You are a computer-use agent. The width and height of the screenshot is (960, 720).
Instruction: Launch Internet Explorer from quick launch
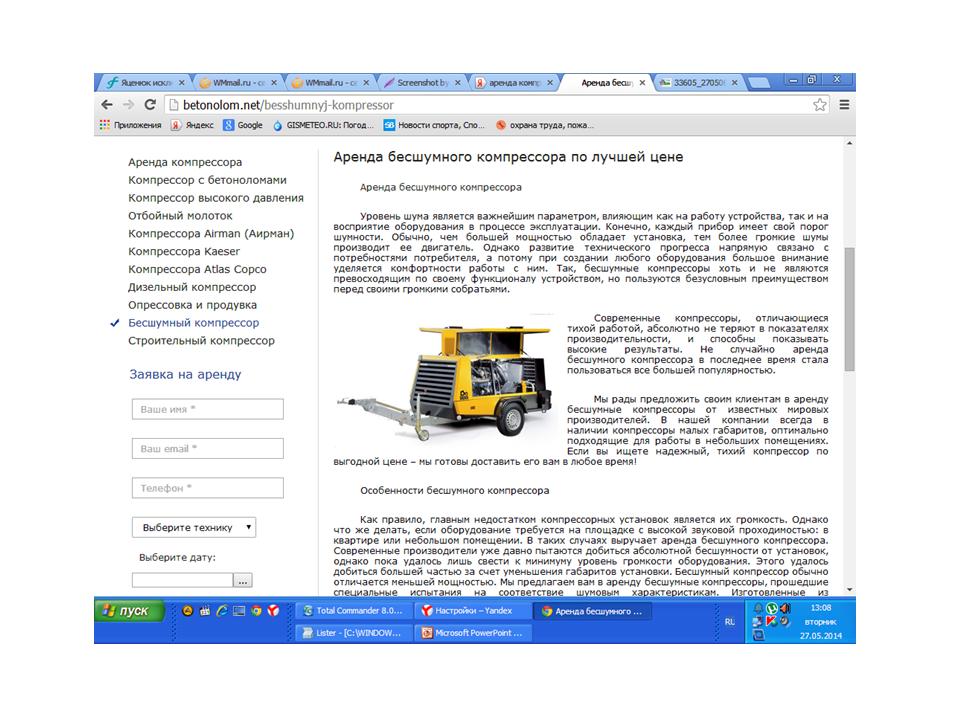point(222,610)
